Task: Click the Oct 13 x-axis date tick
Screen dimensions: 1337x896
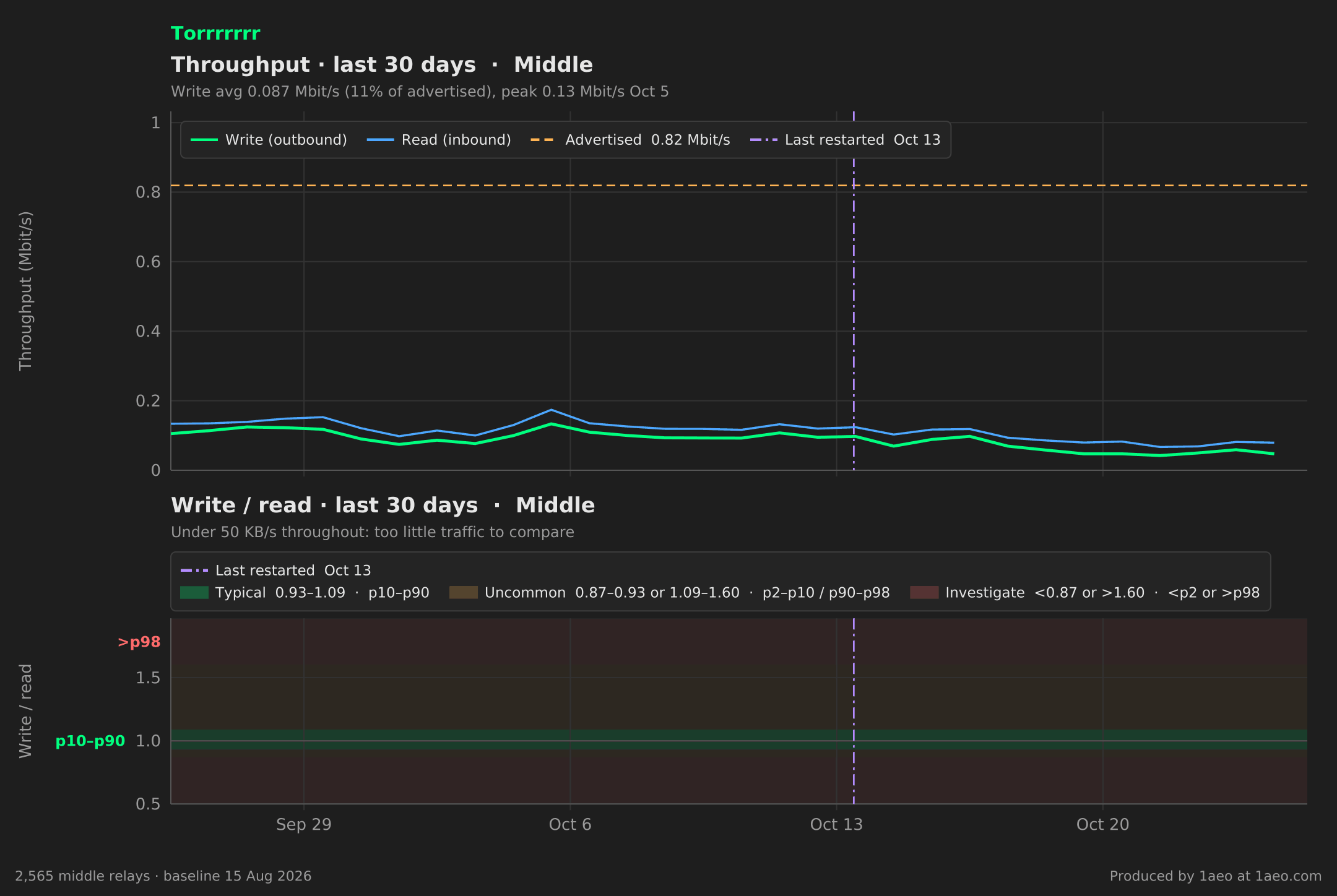Action: click(836, 825)
